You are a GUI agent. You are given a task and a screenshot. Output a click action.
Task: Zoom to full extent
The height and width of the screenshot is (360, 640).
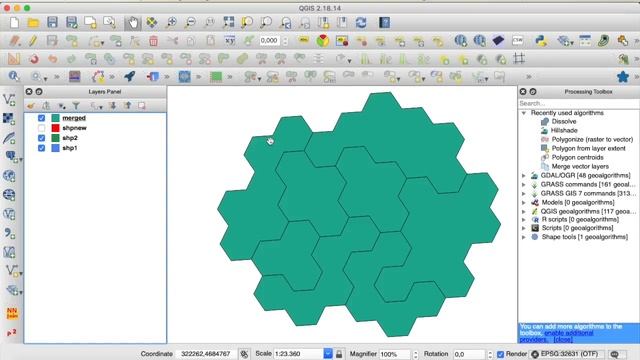[x=228, y=22]
